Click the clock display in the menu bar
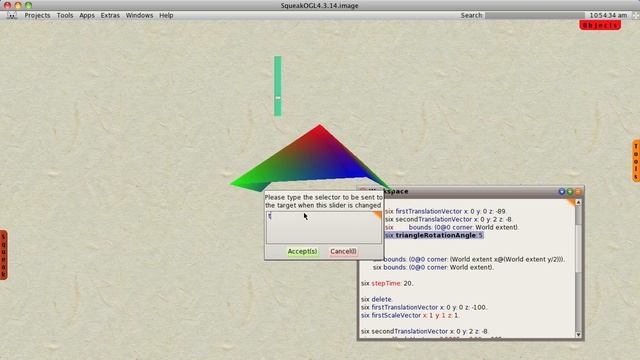Image resolution: width=640 pixels, height=360 pixels. tap(608, 15)
